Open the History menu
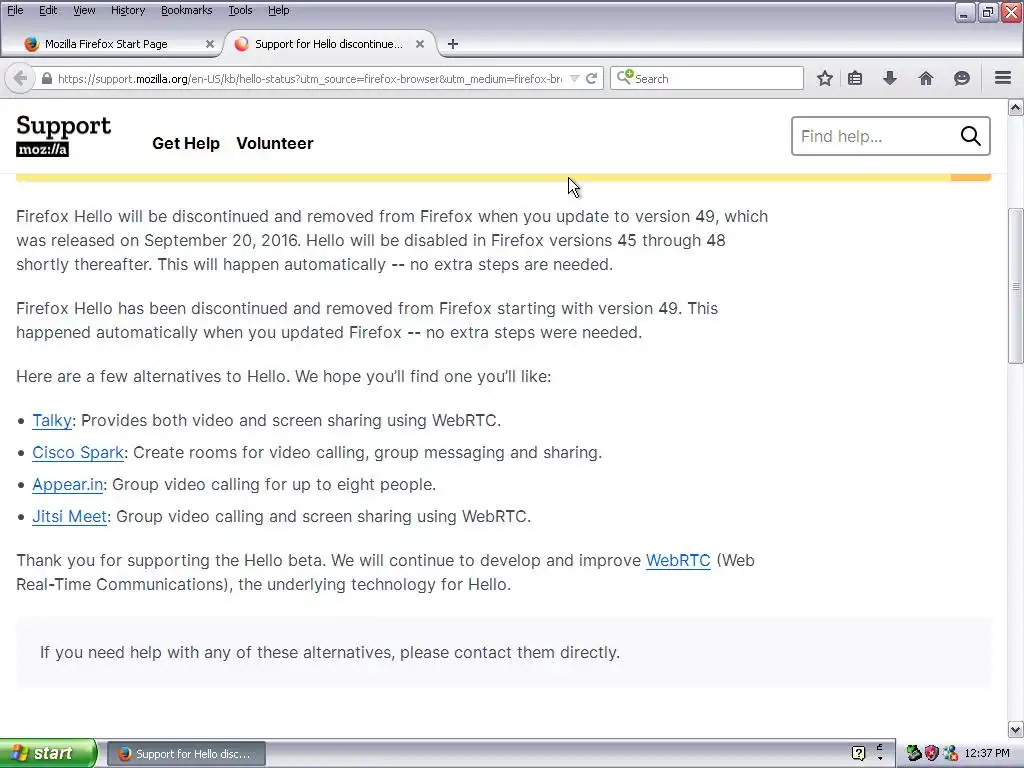The width and height of the screenshot is (1024, 768). tap(128, 10)
